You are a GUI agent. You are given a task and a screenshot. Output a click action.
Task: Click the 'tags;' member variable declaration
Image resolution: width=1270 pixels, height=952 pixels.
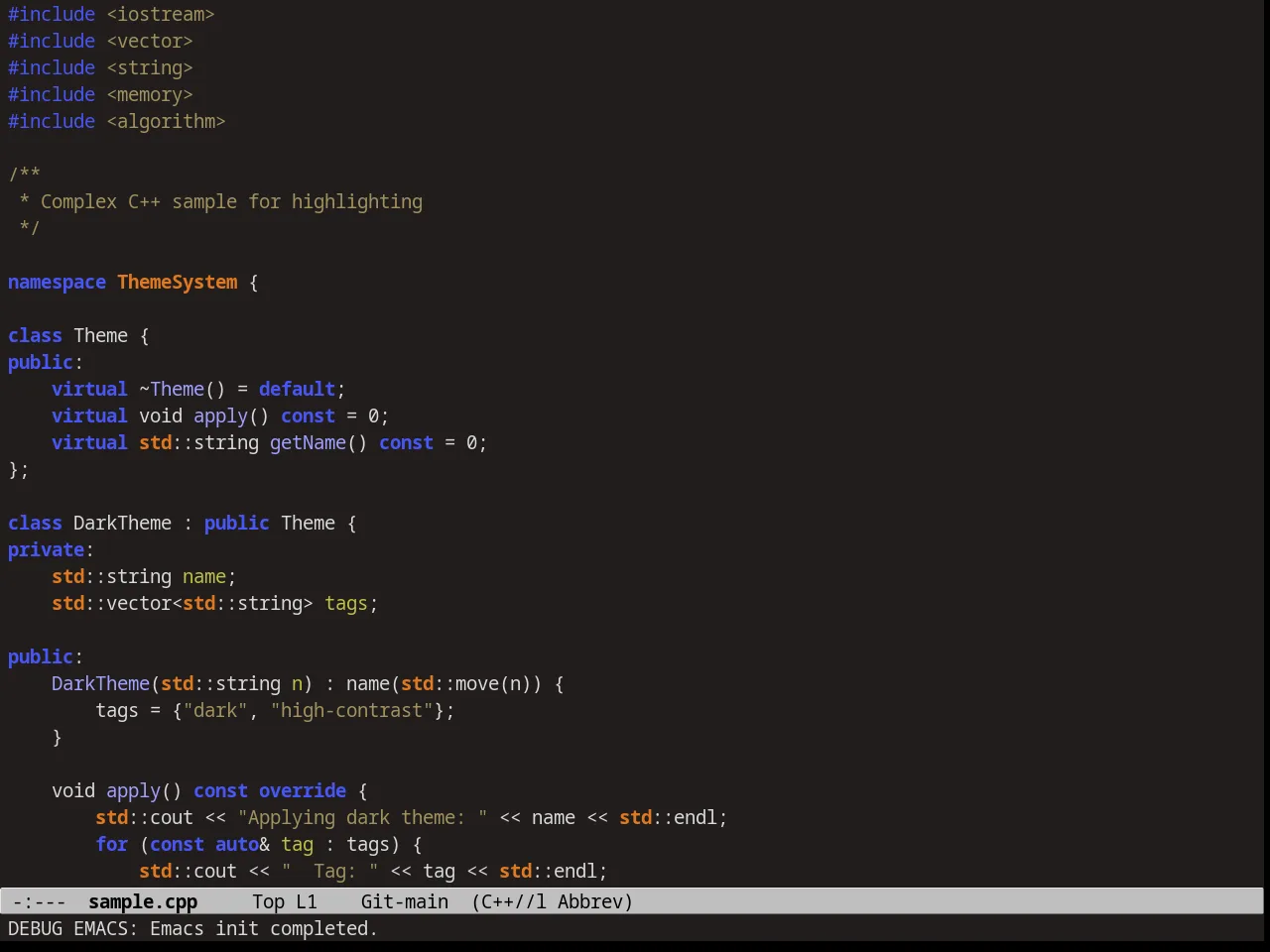point(351,603)
